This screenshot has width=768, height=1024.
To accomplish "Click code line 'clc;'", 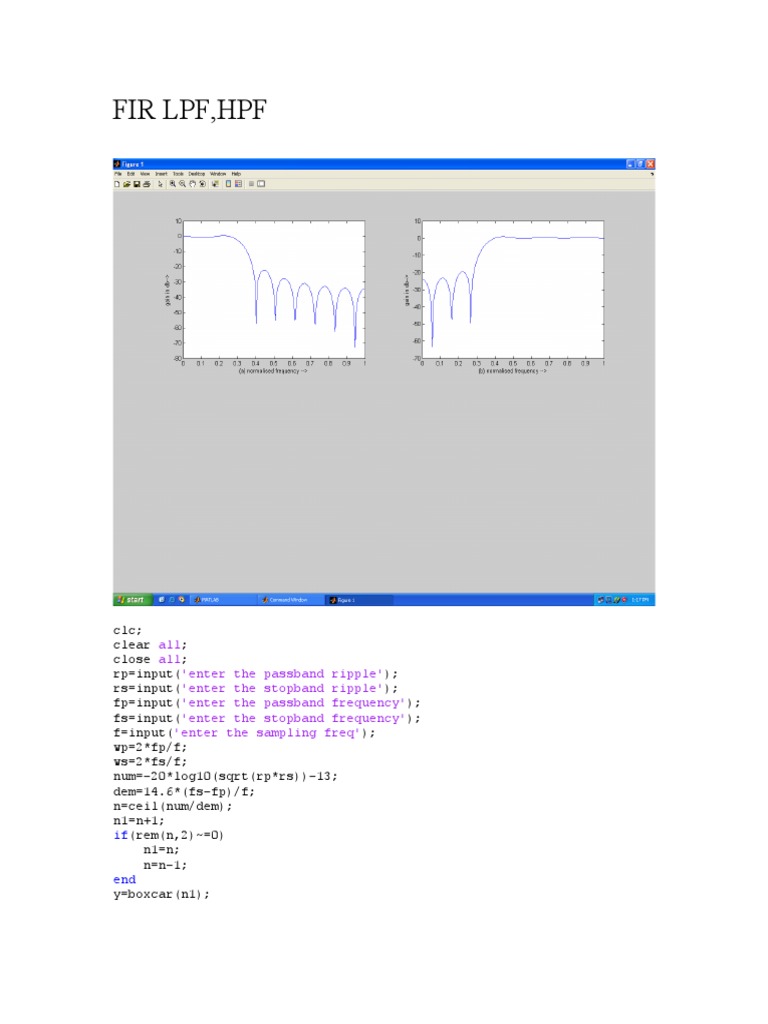I will [127, 631].
